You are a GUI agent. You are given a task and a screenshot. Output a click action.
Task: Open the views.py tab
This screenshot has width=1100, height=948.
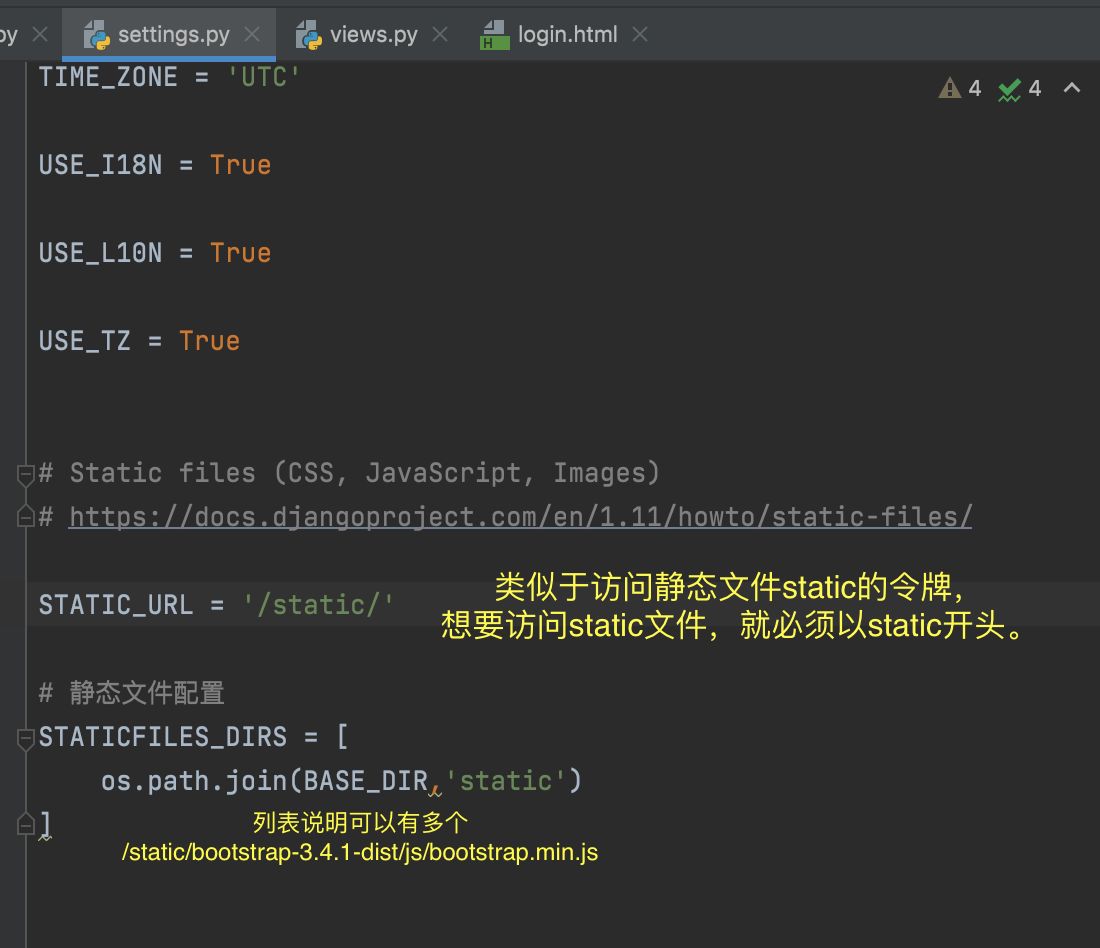point(373,34)
